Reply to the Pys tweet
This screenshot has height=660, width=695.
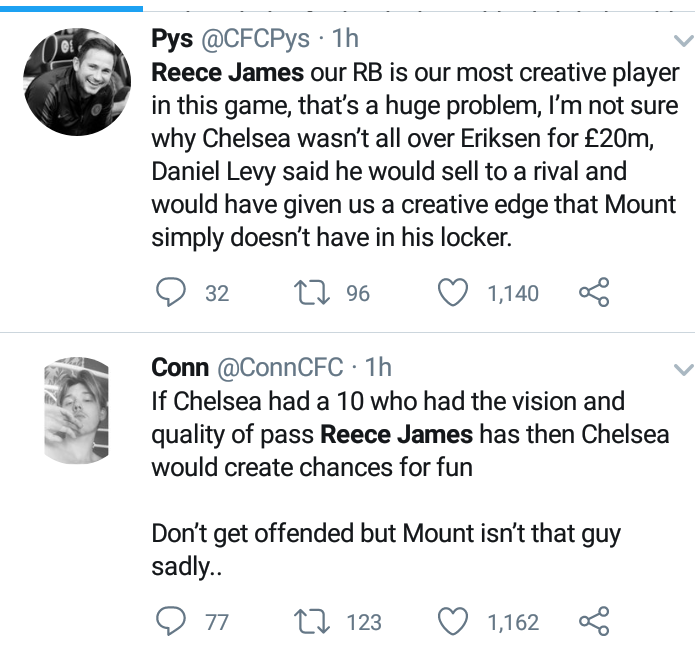coord(174,292)
